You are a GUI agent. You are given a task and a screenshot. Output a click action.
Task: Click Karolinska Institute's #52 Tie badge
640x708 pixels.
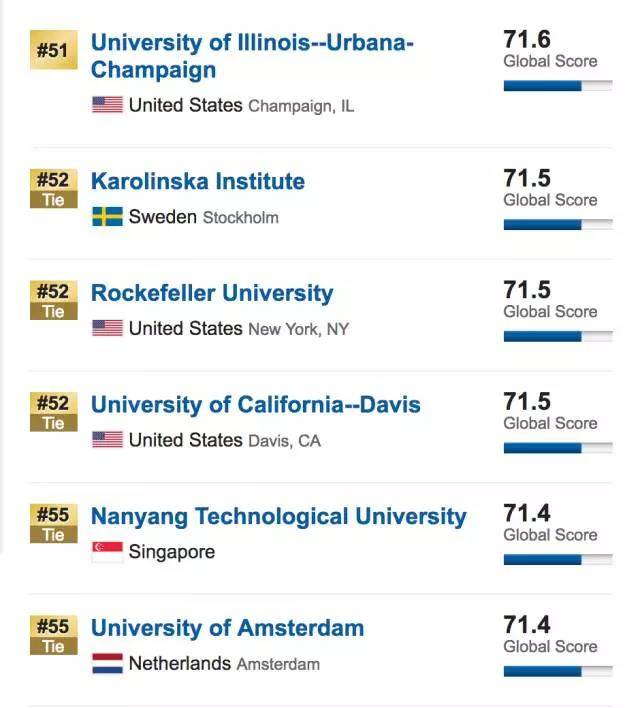click(53, 188)
